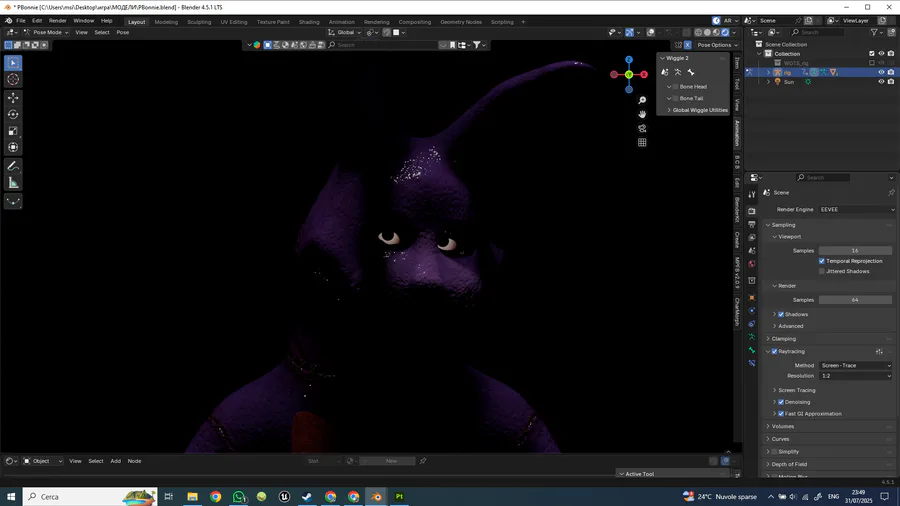Screen dimensions: 900x506
Task: Pin the Scene properties panel
Action: tap(891, 193)
